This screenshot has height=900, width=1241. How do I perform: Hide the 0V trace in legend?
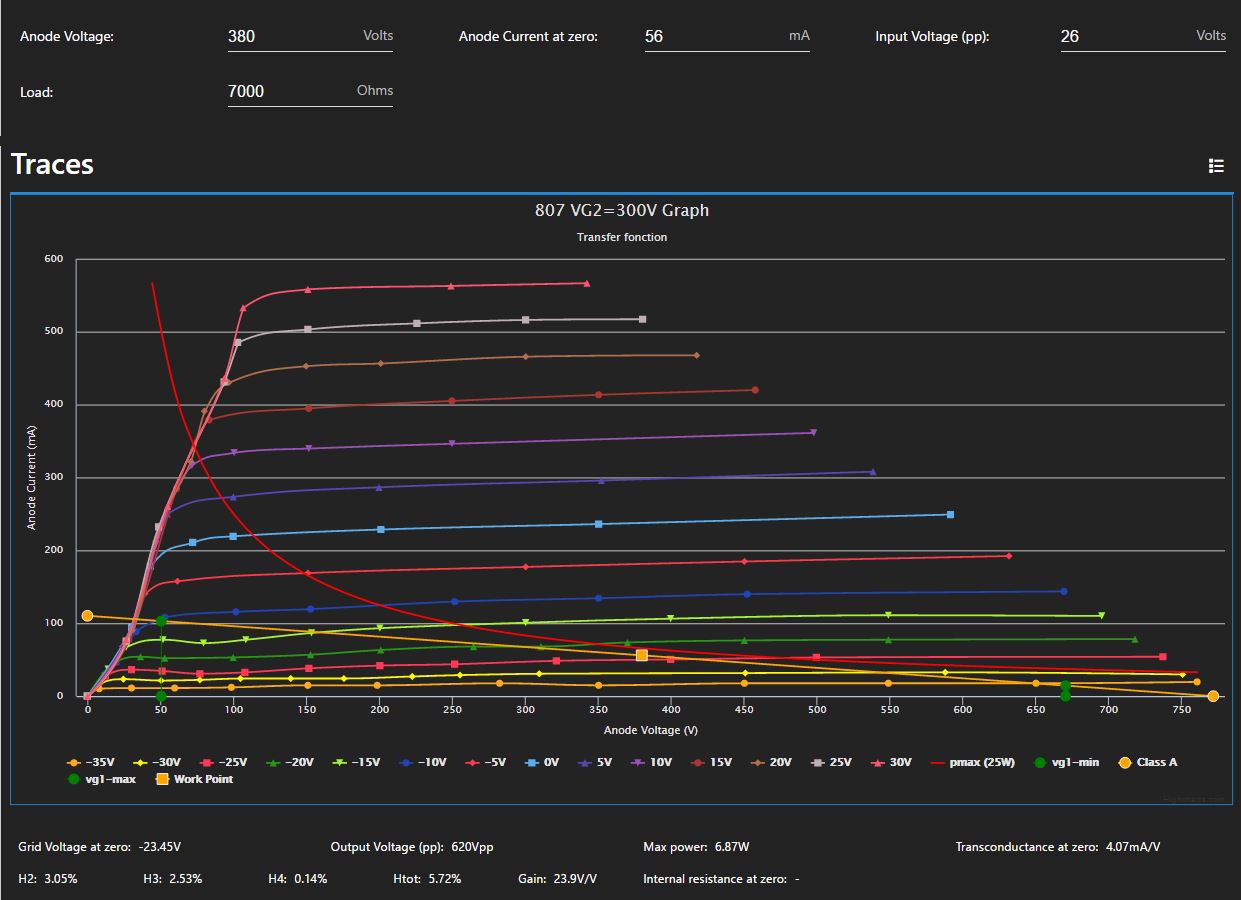pos(543,762)
